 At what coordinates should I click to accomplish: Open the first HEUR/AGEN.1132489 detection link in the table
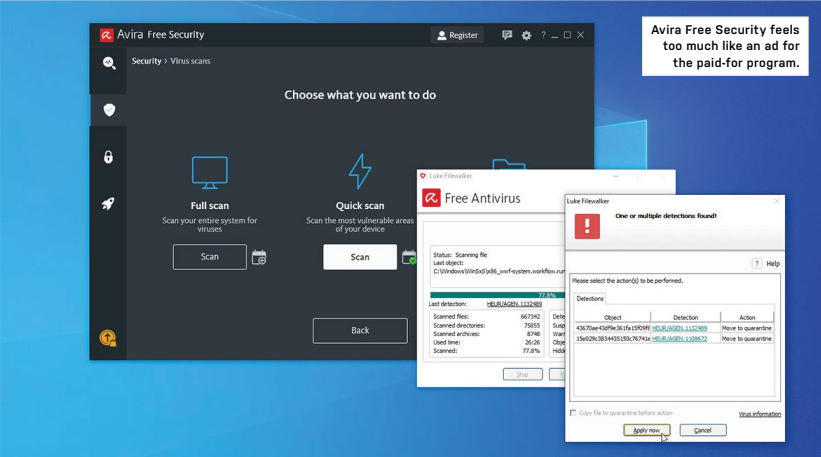click(679, 328)
